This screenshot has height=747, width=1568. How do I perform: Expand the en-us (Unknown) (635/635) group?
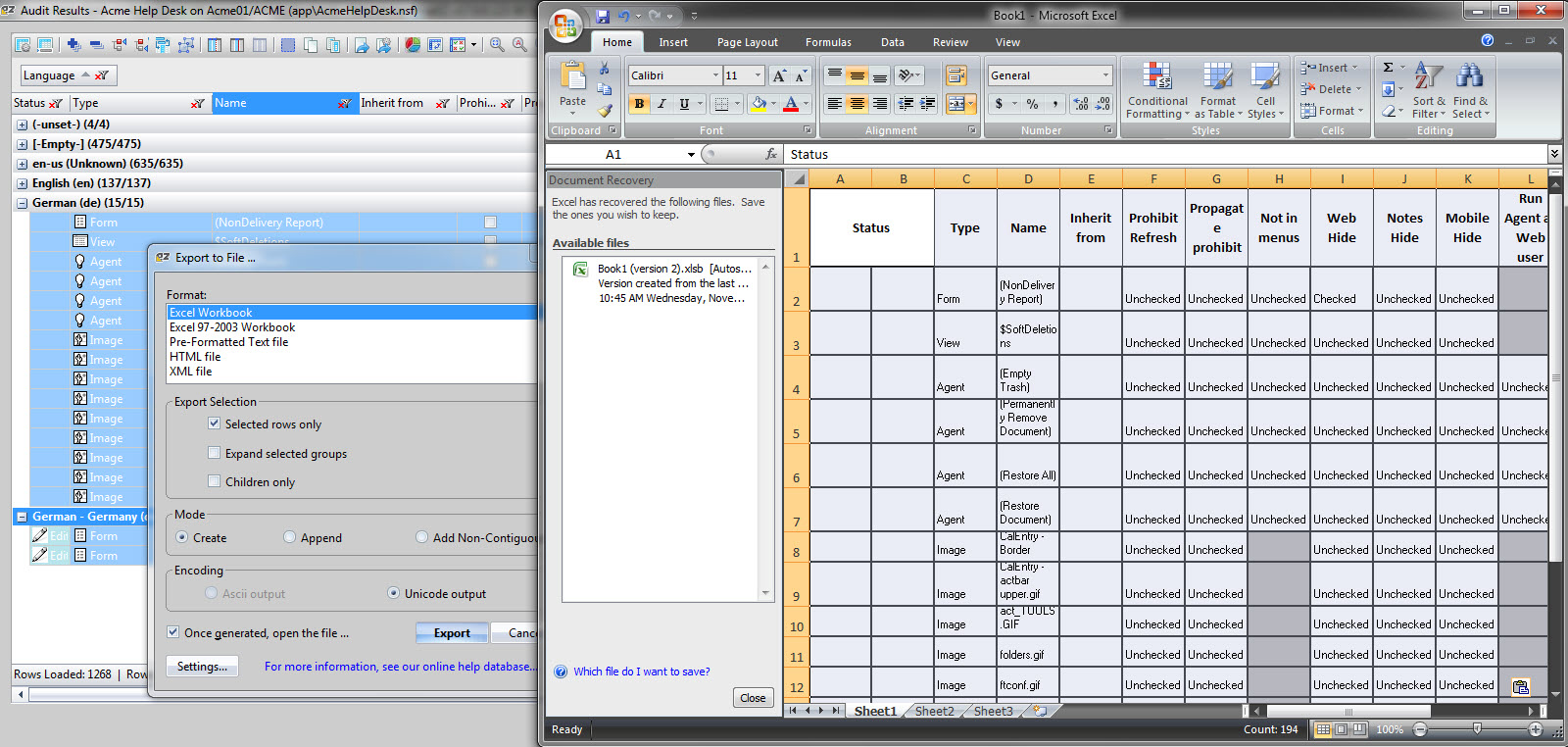pos(22,164)
